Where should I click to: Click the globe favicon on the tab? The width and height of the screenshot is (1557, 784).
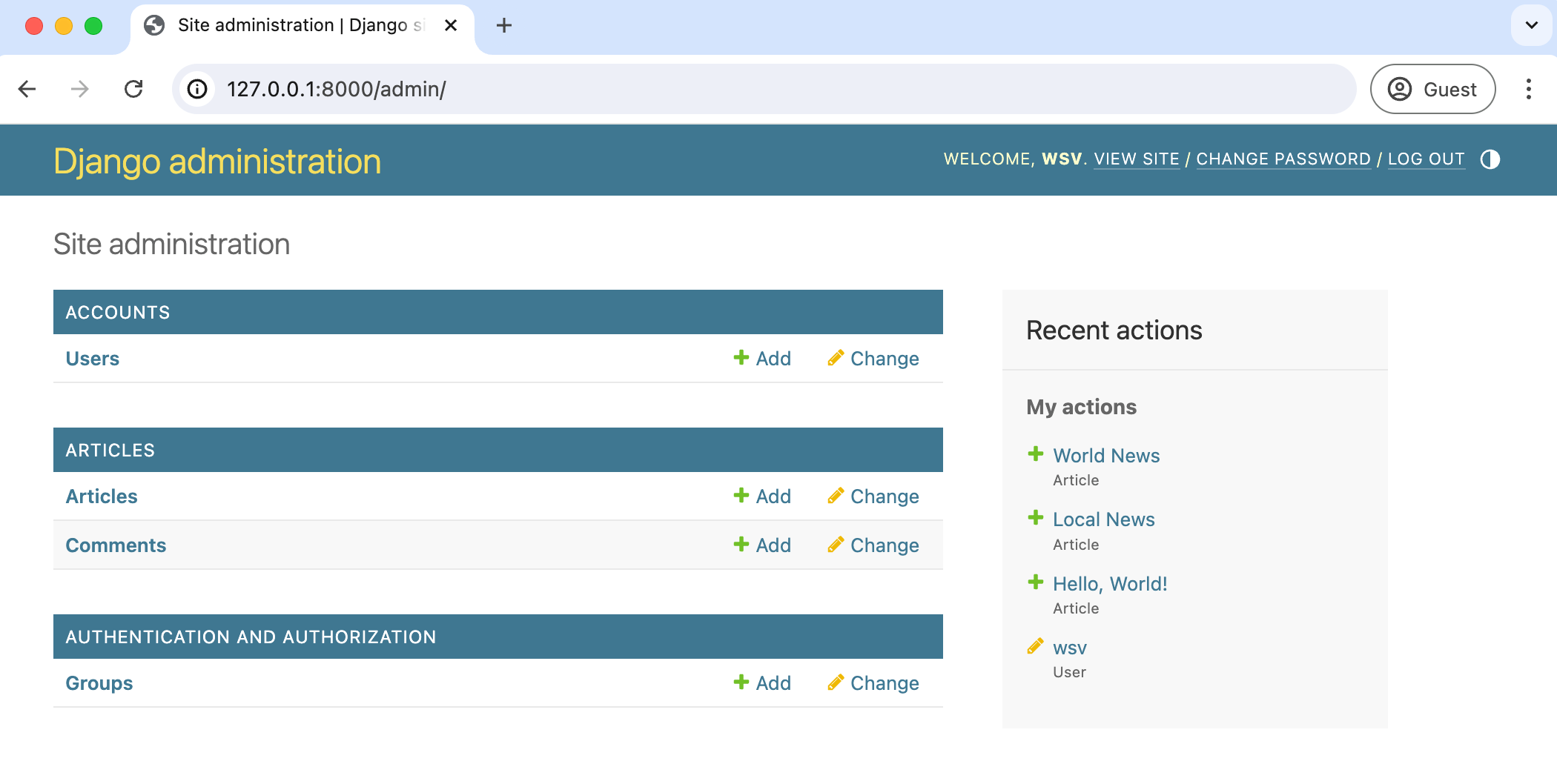click(154, 26)
